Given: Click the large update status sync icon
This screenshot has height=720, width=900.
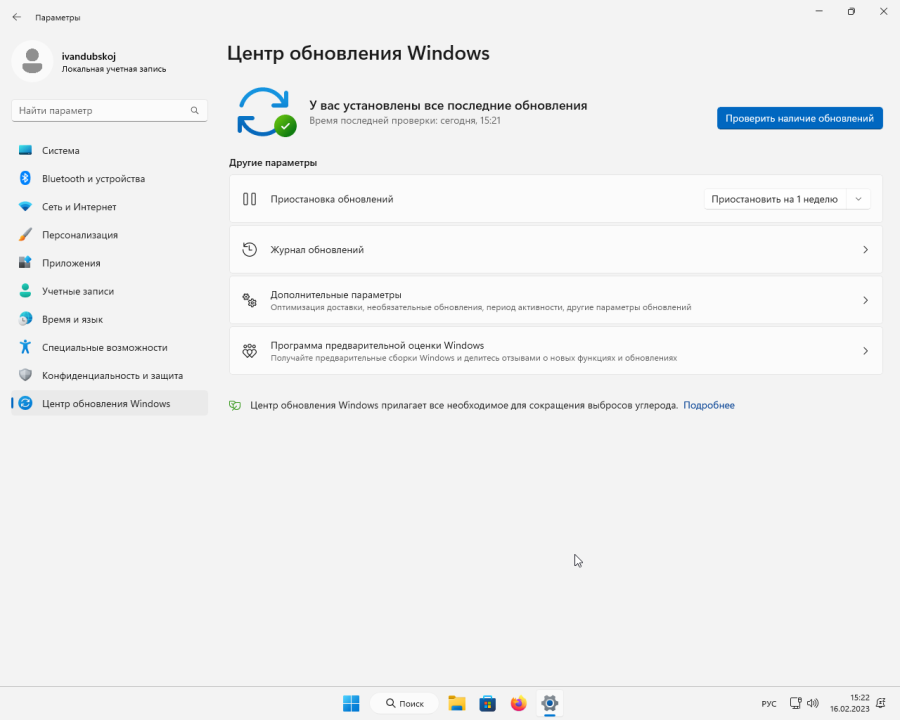Looking at the screenshot, I should pos(267,112).
